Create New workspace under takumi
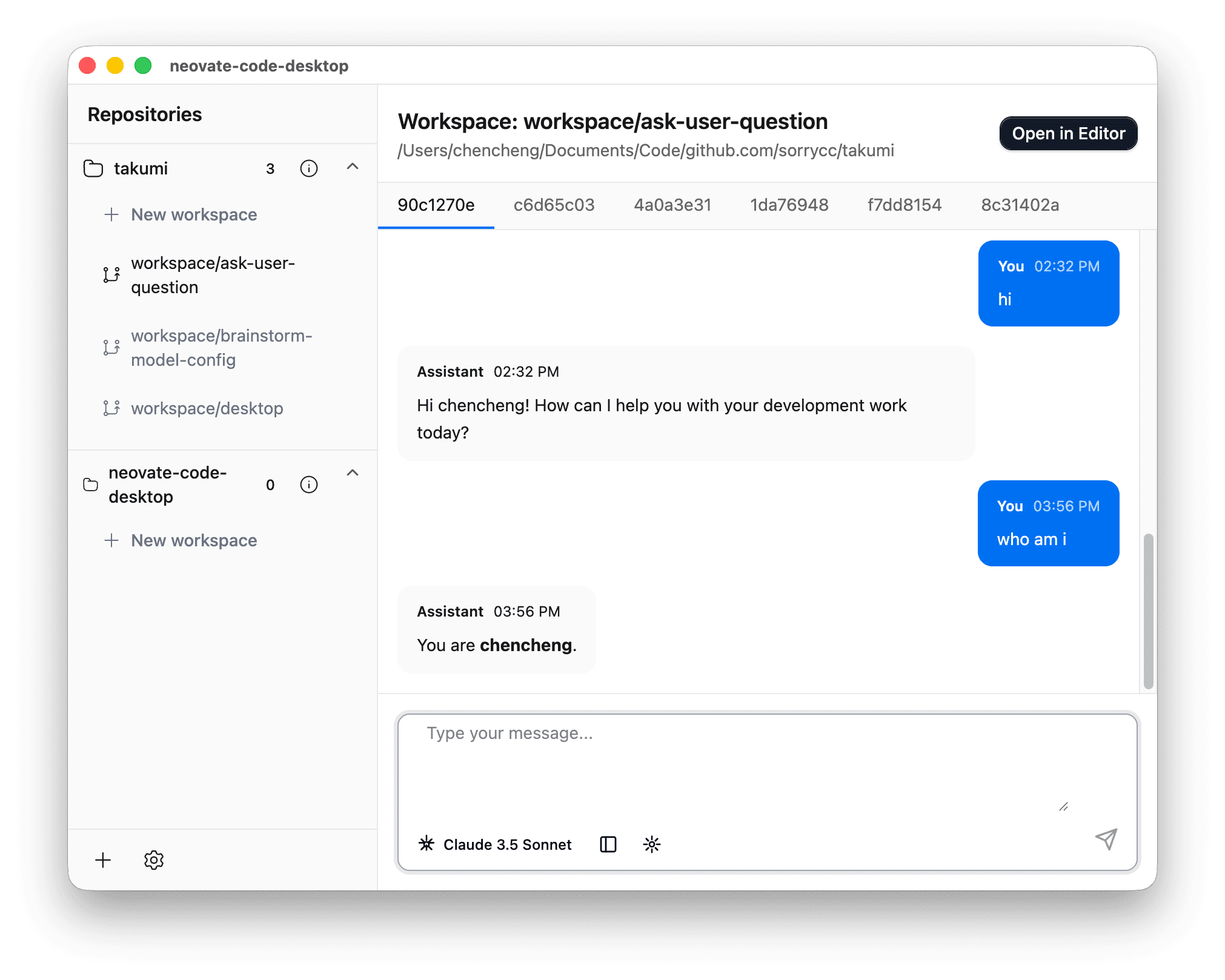The image size is (1225, 980). (193, 214)
